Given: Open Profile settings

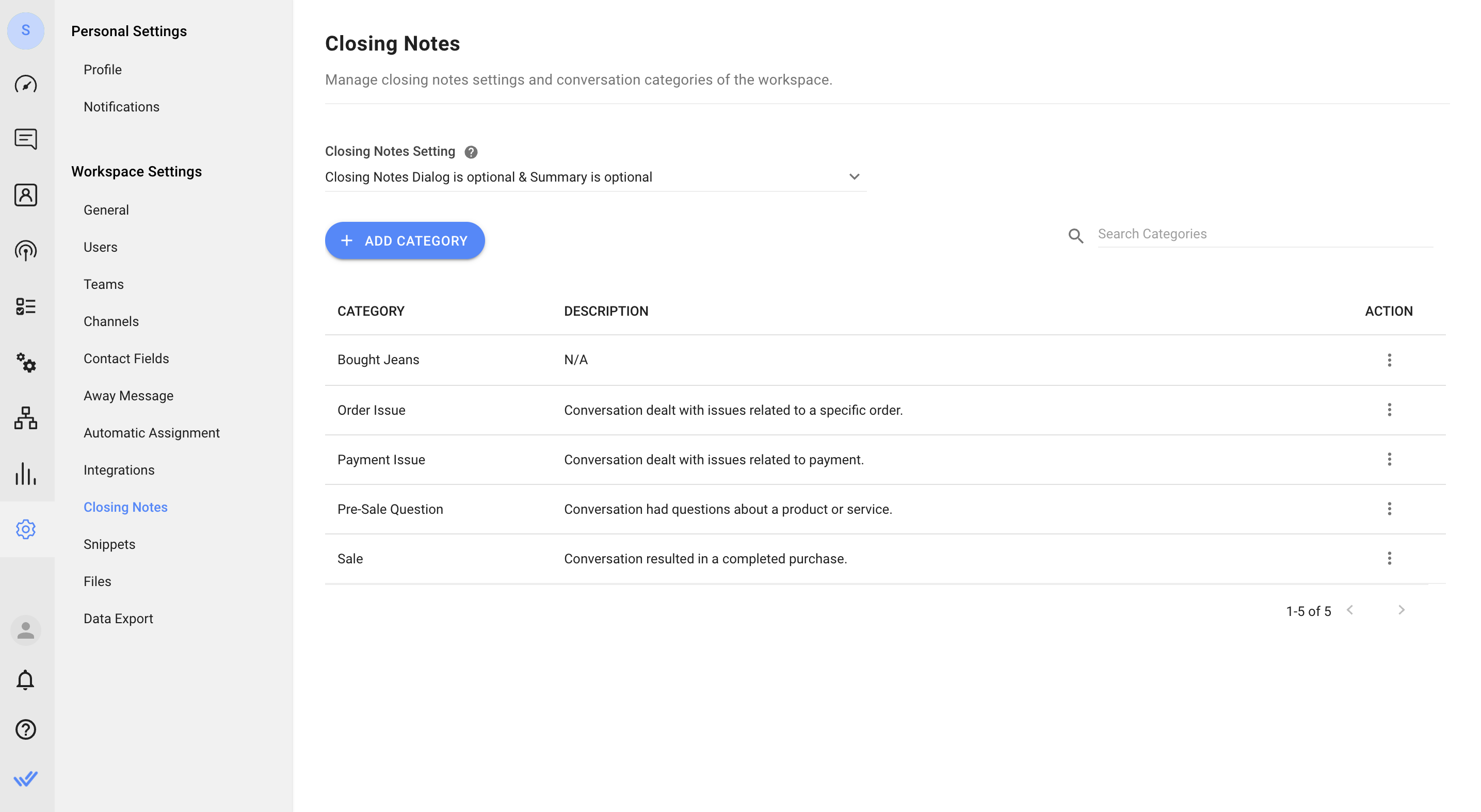Looking at the screenshot, I should pyautogui.click(x=102, y=70).
